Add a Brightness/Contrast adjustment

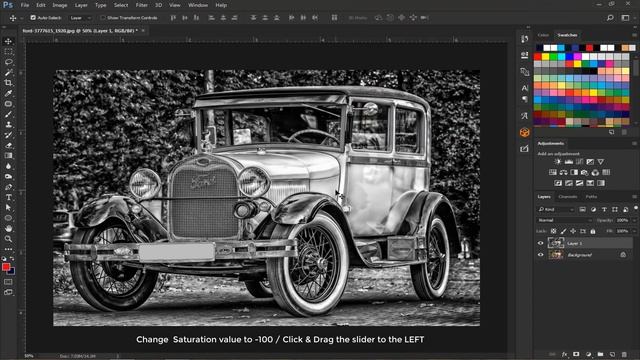coord(558,162)
